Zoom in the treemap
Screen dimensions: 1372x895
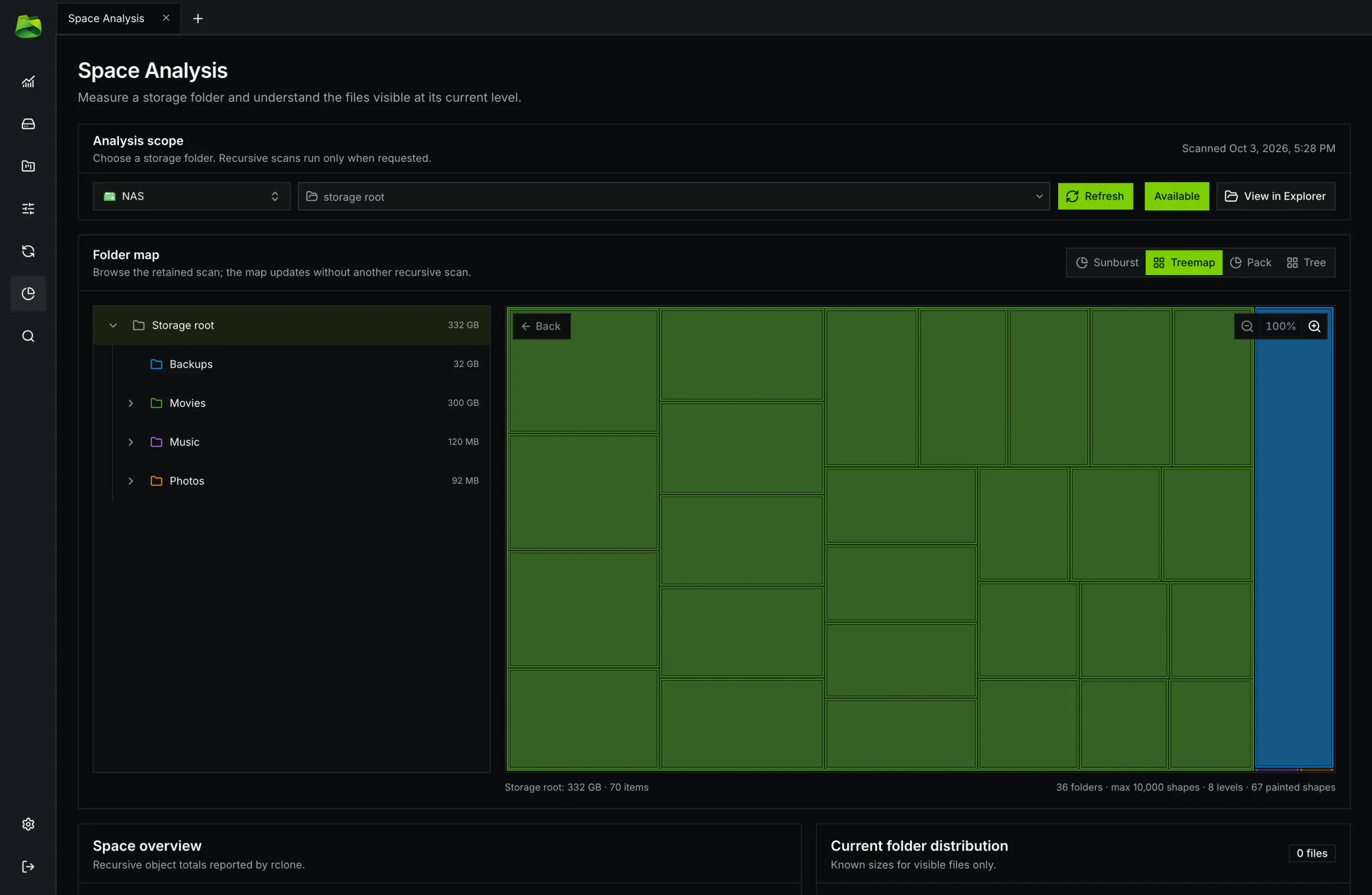(x=1314, y=327)
